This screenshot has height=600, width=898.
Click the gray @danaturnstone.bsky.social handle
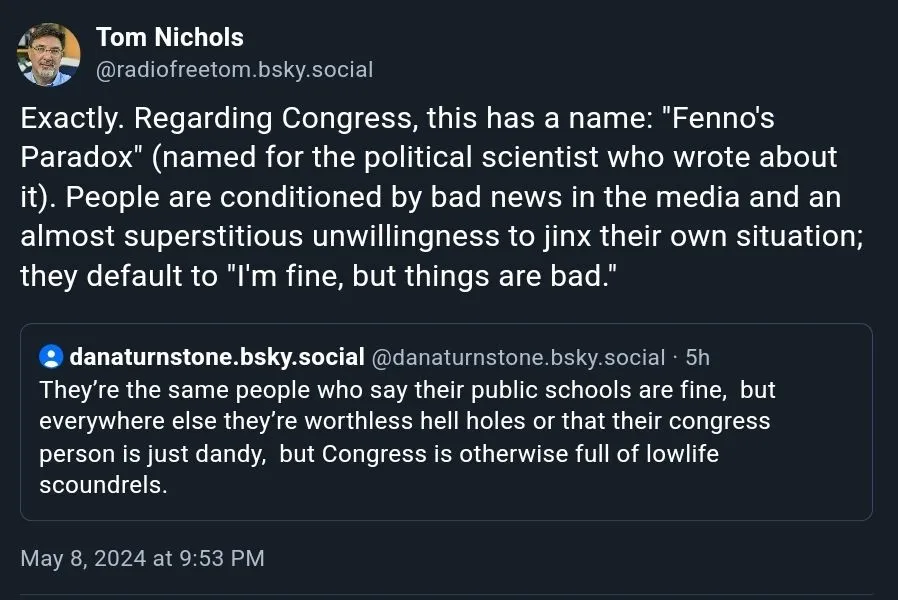pos(518,357)
